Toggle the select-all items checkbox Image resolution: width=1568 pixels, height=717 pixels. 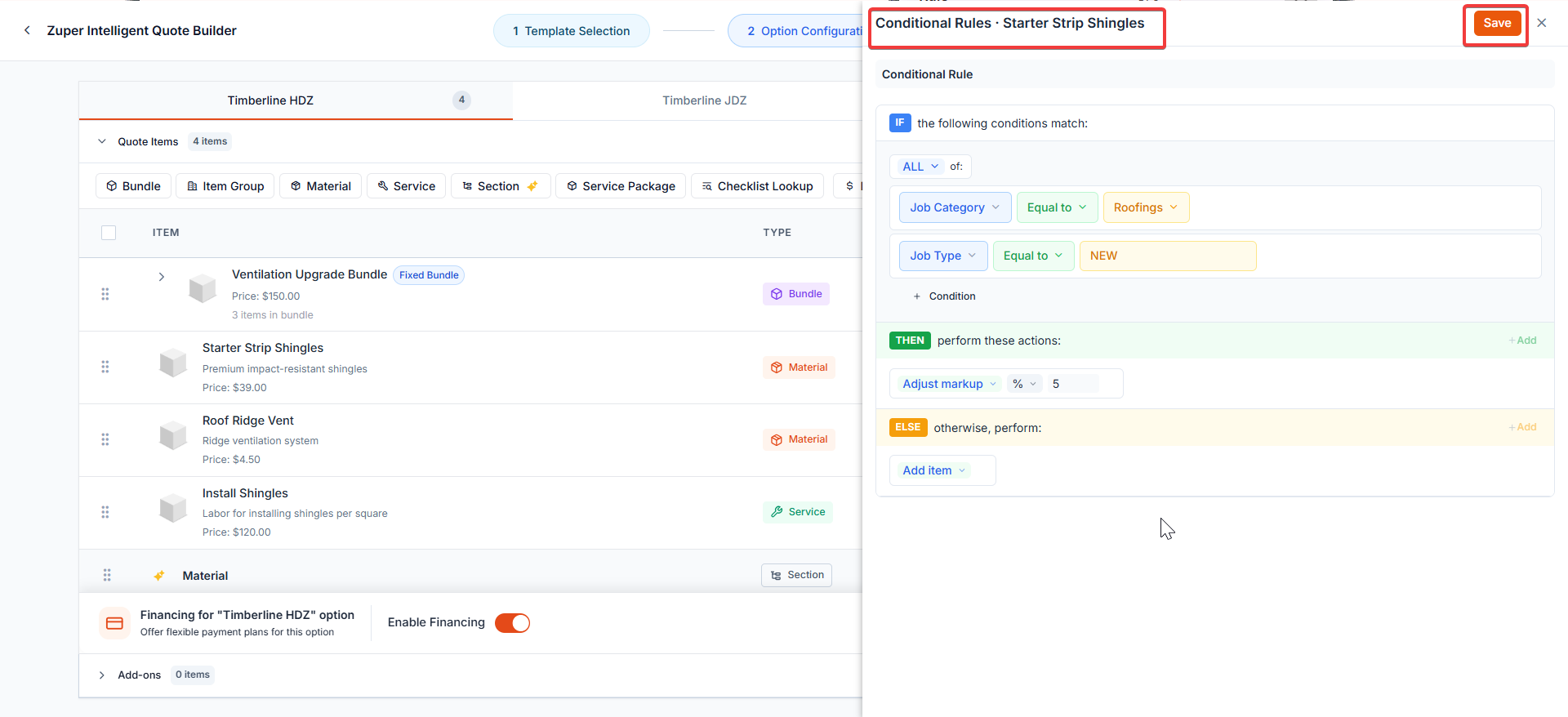pos(109,233)
